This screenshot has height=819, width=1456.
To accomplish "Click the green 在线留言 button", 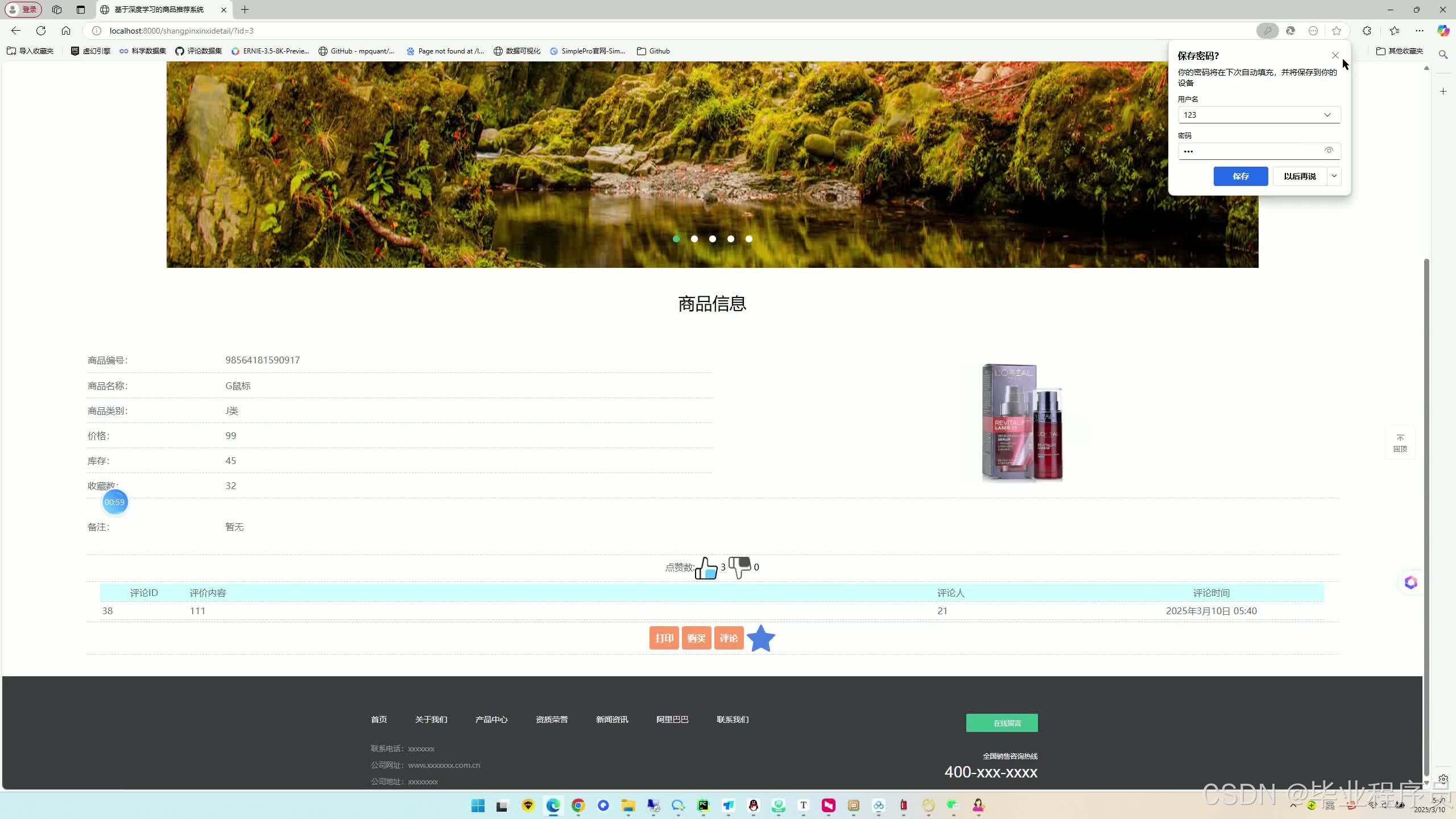I will point(1002,723).
